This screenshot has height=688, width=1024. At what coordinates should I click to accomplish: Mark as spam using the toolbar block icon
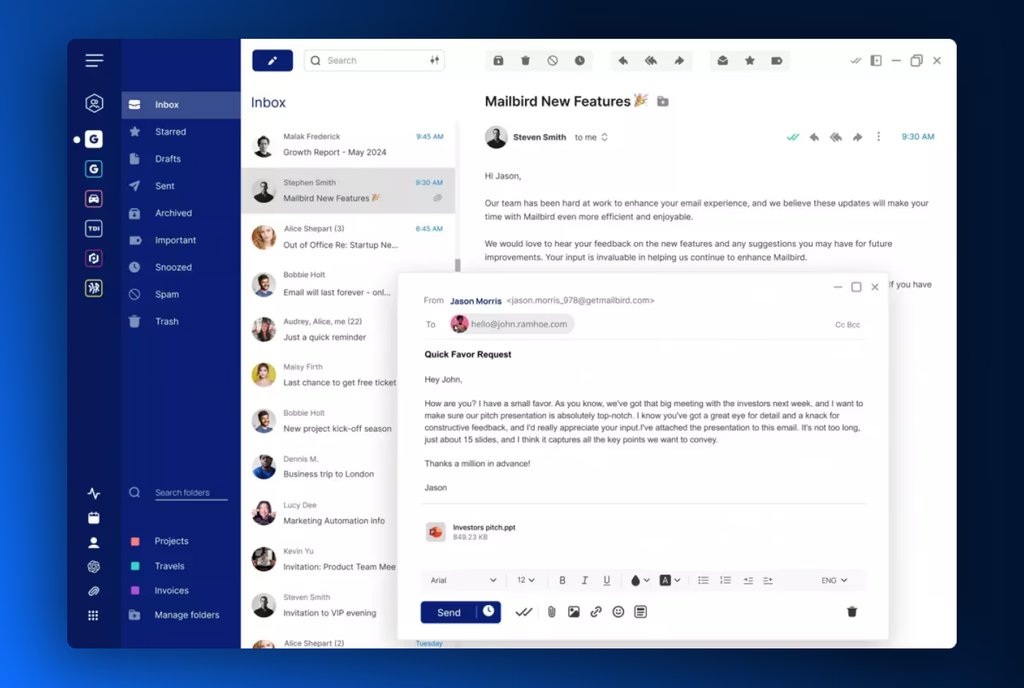click(x=552, y=61)
